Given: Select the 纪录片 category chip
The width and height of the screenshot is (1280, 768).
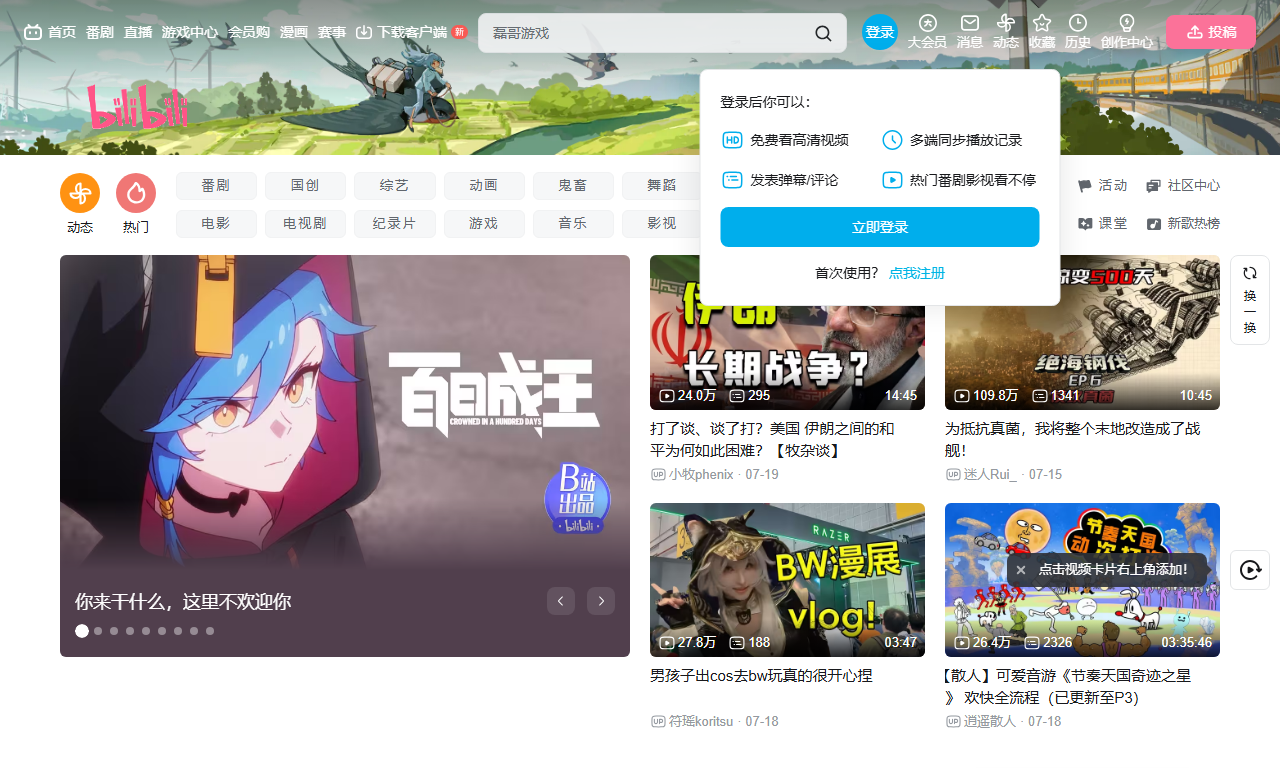Looking at the screenshot, I should coord(394,224).
